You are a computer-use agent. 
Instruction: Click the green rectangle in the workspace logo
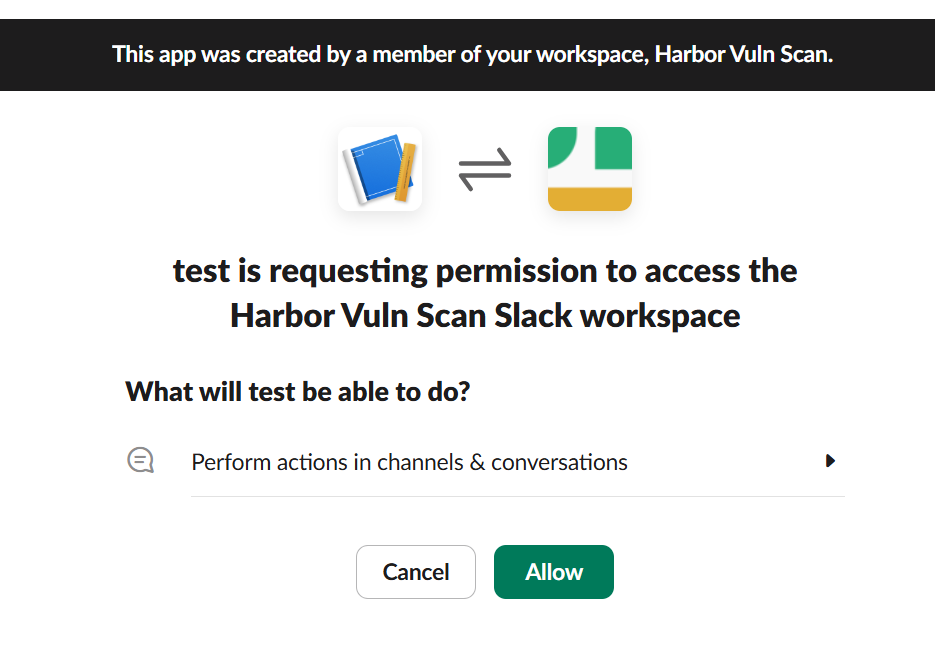(x=613, y=148)
